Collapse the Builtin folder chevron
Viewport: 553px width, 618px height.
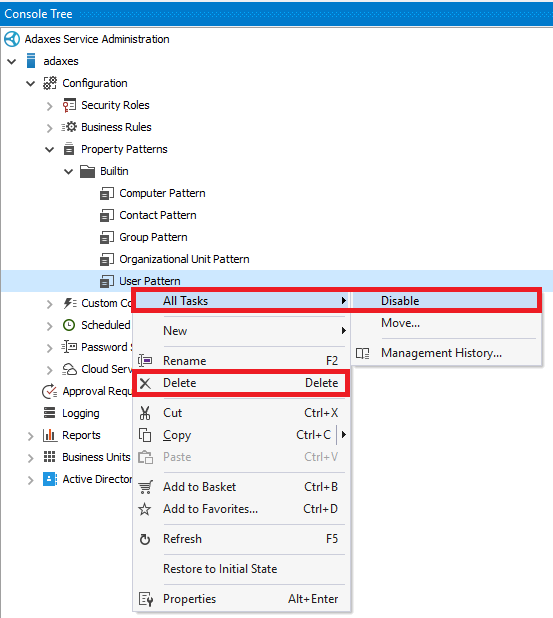[69, 171]
